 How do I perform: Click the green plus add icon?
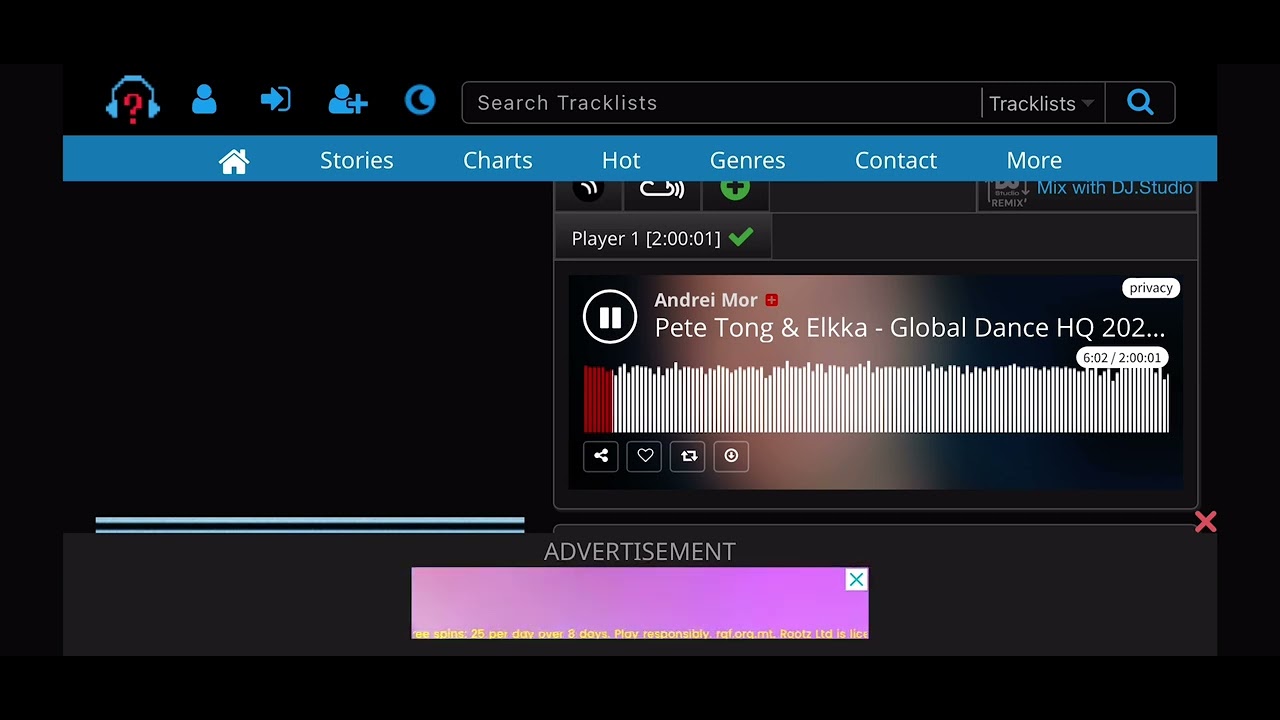point(735,189)
